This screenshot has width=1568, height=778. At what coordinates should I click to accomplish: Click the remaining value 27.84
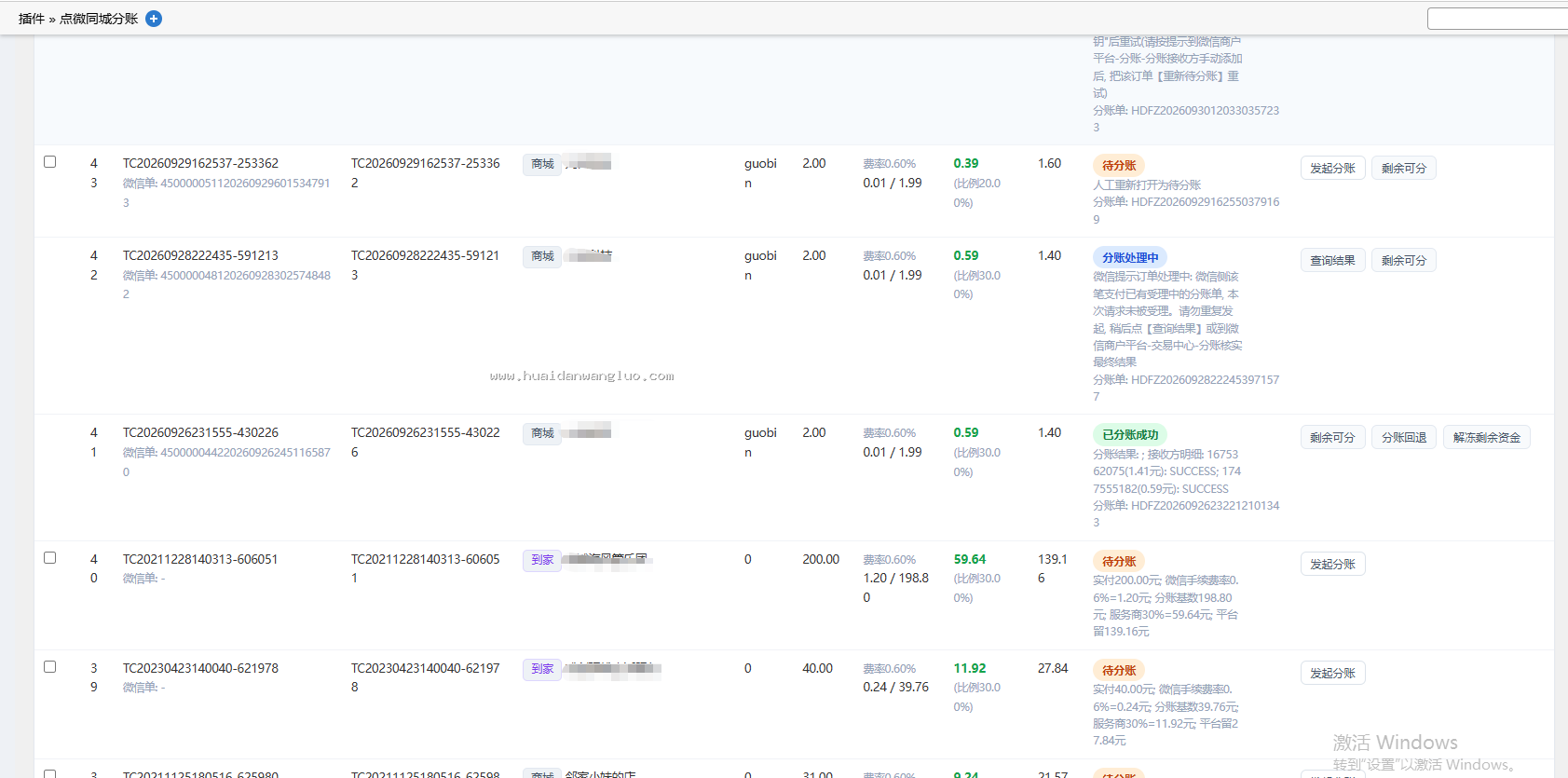tap(1053, 668)
